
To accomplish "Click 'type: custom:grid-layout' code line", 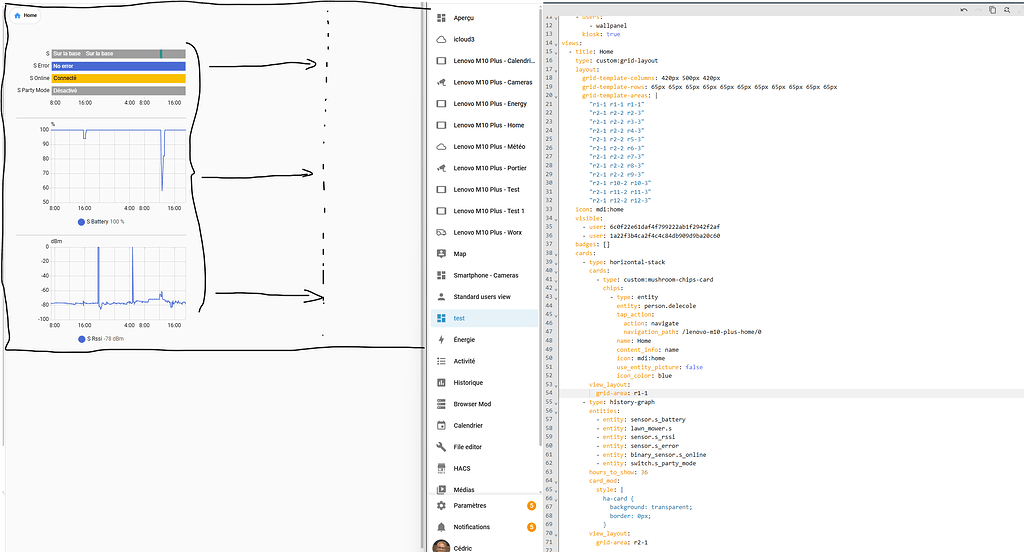I will (616, 61).
